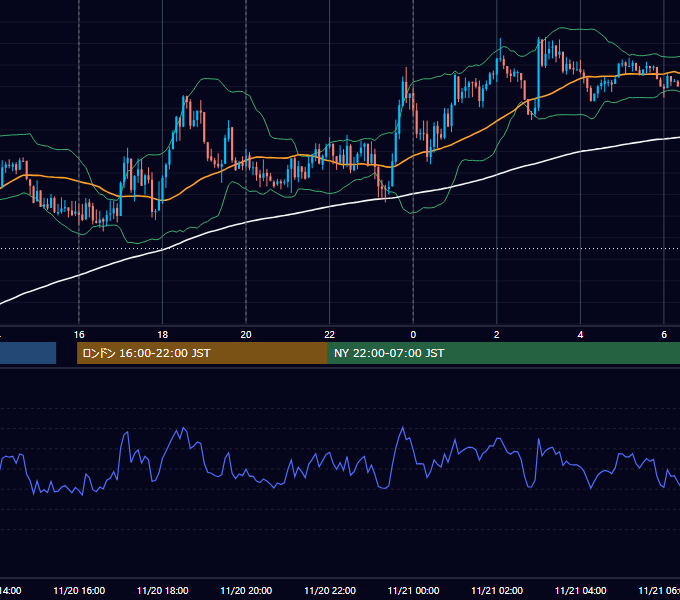The height and width of the screenshot is (600, 680).
Task: Click the '11/21 04:00' timestamp label
Action: tap(581, 590)
